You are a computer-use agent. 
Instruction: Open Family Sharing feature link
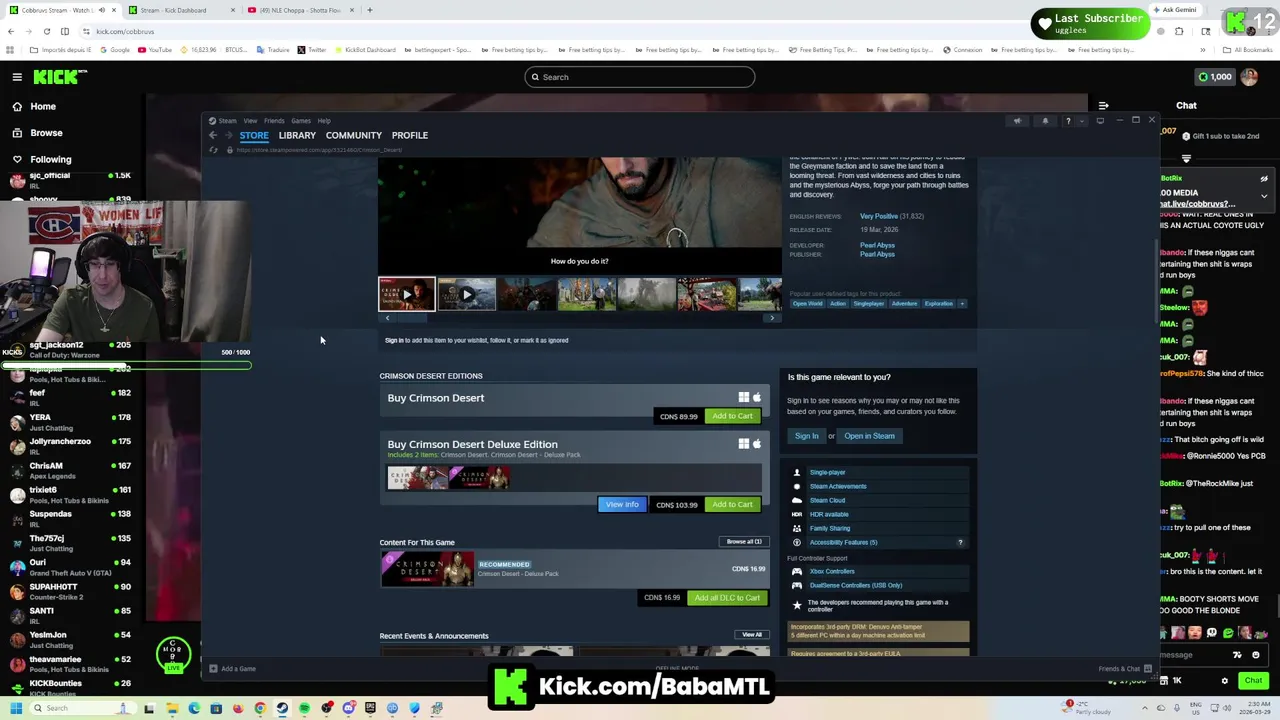point(830,528)
